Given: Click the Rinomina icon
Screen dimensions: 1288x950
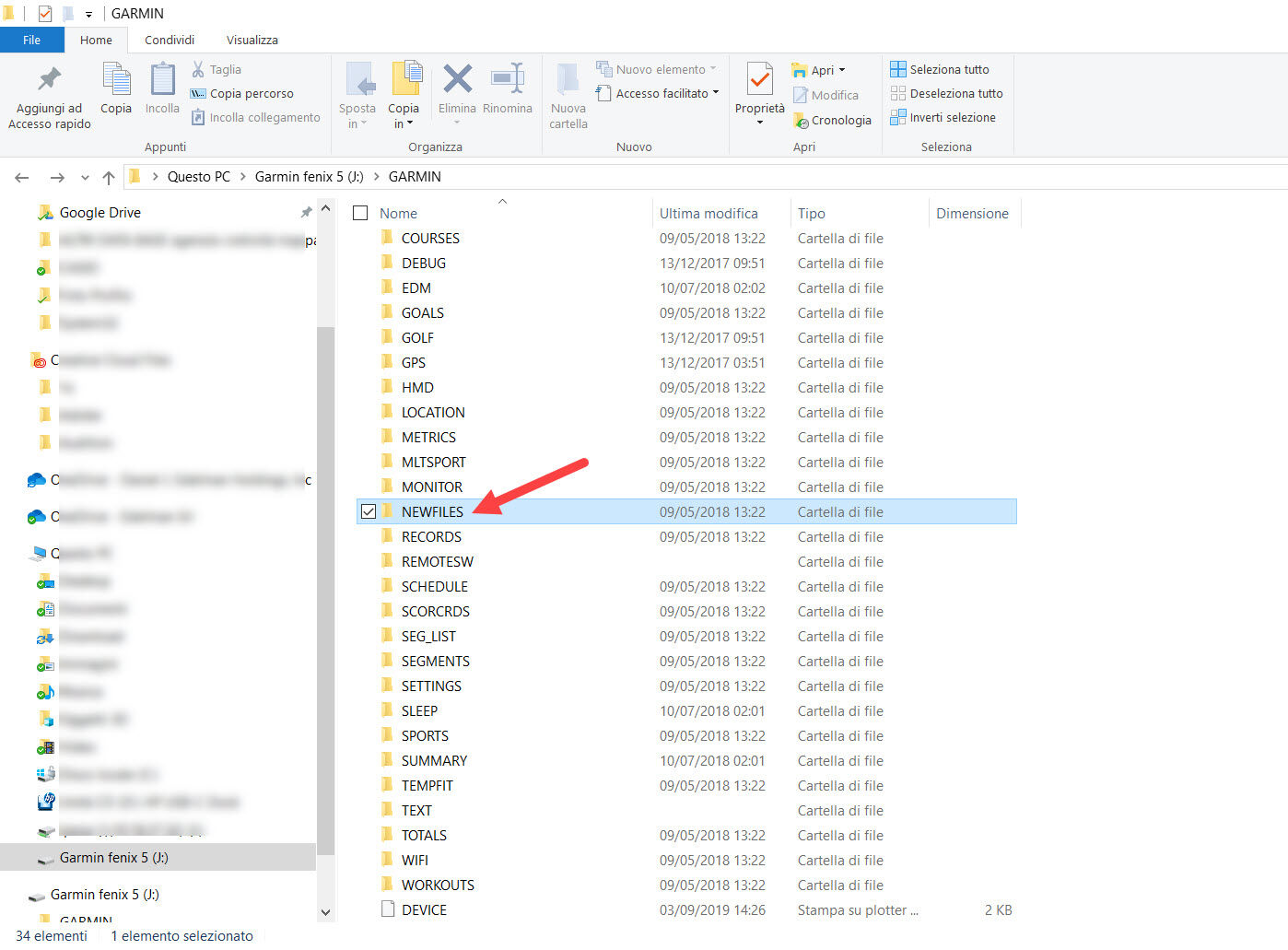Looking at the screenshot, I should [x=507, y=80].
